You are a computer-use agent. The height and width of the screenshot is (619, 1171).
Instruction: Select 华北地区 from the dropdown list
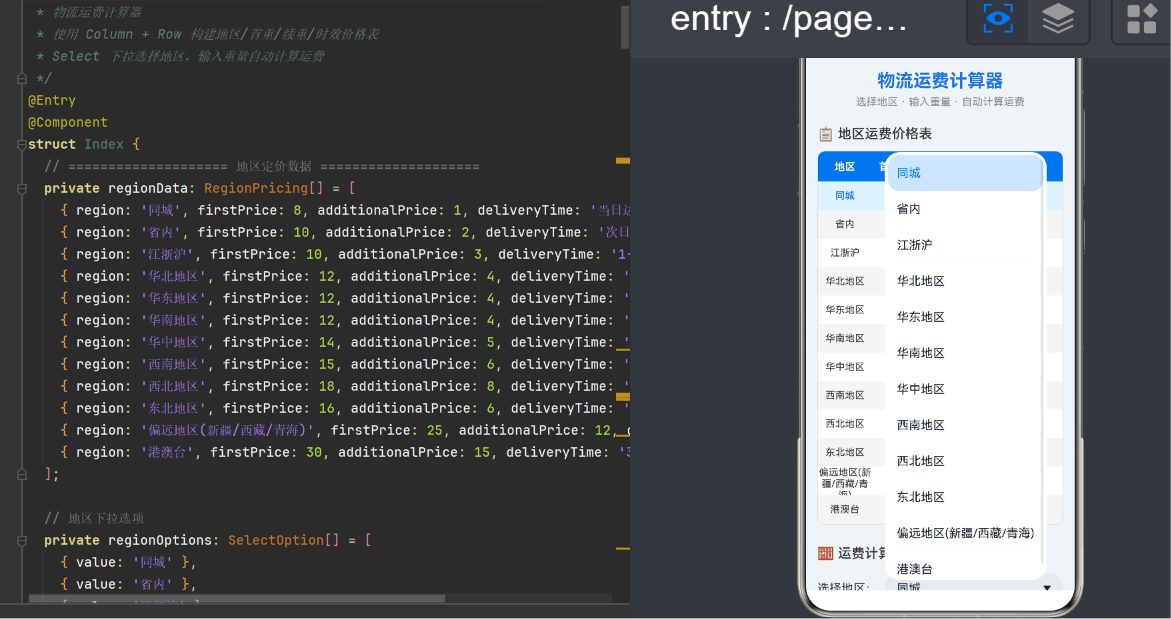point(964,281)
